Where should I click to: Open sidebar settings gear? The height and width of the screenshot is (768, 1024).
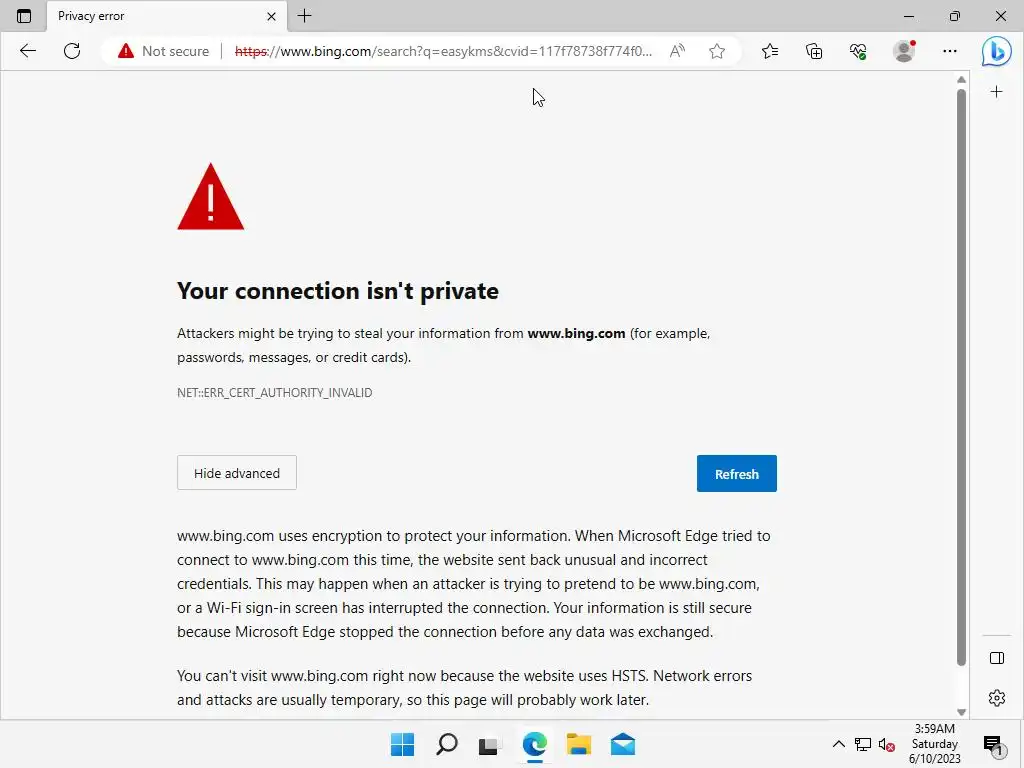coord(996,697)
